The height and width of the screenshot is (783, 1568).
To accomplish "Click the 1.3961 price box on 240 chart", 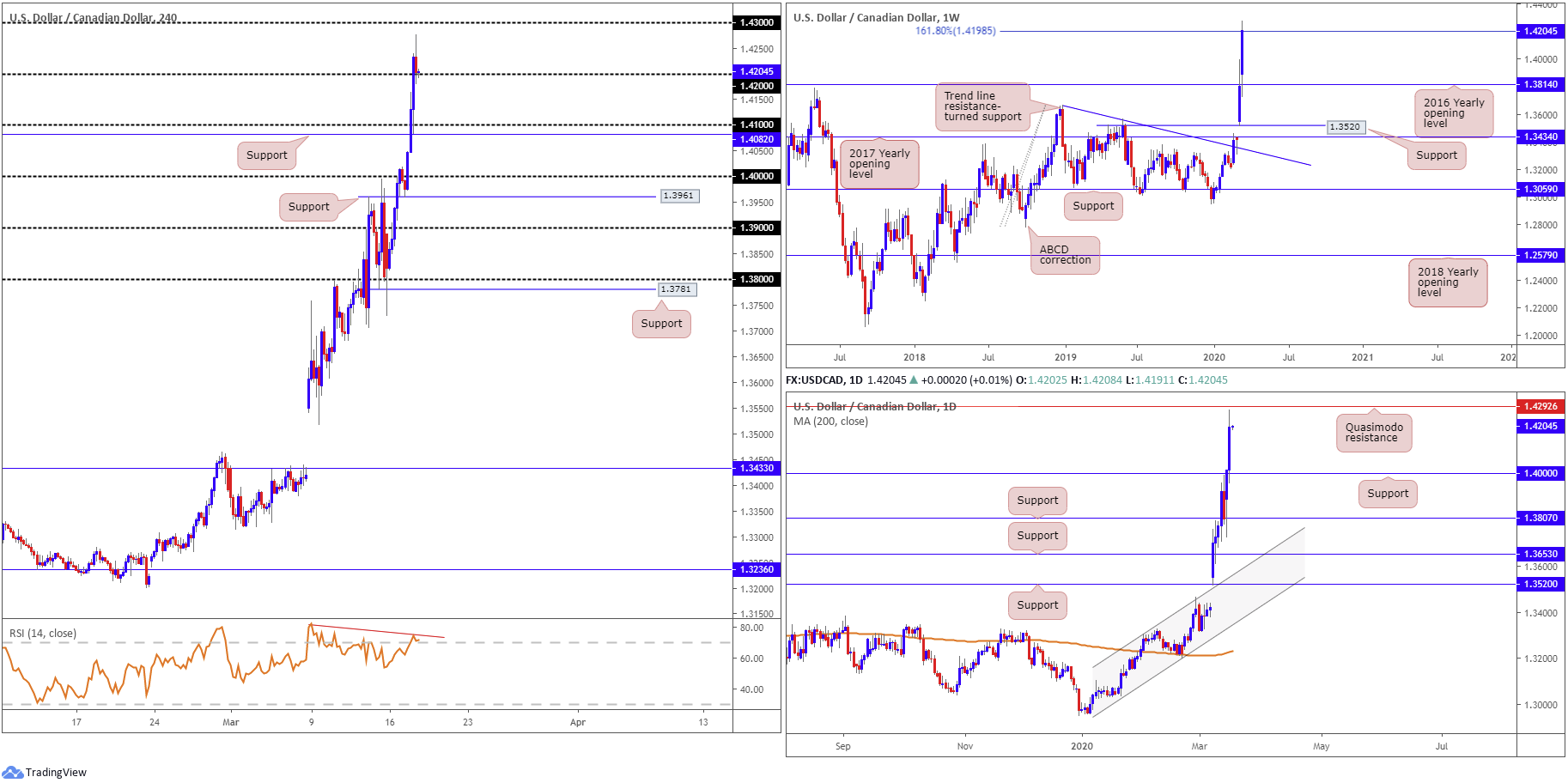I will click(x=678, y=196).
